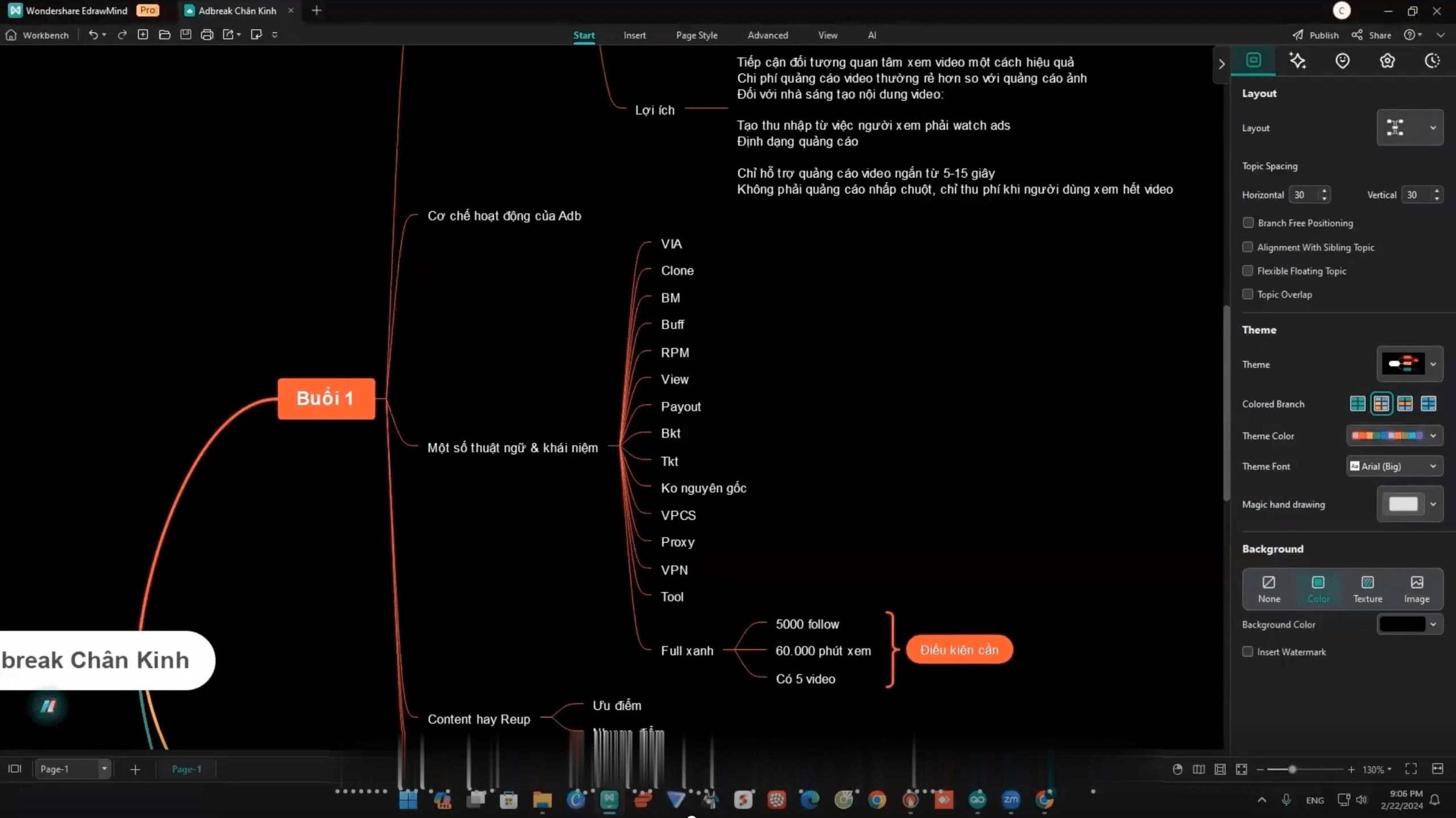Open a file using the folder icon
1456x818 pixels.
click(165, 35)
